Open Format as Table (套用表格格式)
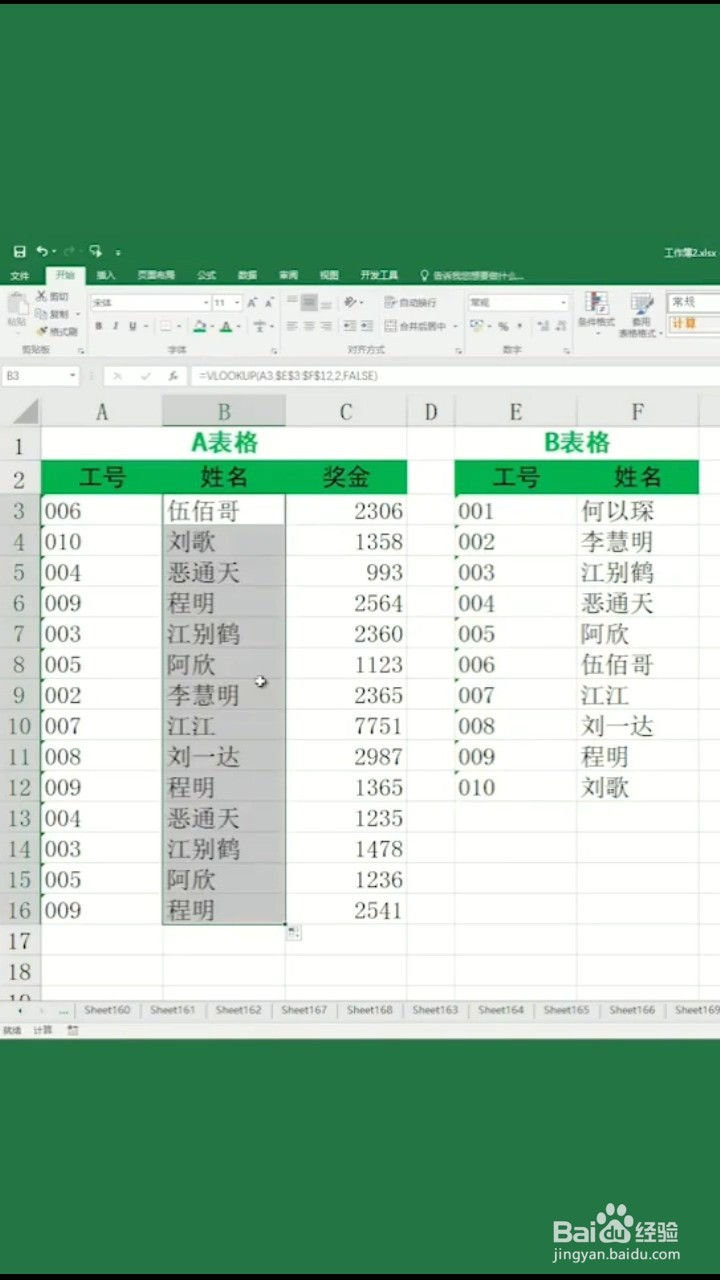 [640, 315]
